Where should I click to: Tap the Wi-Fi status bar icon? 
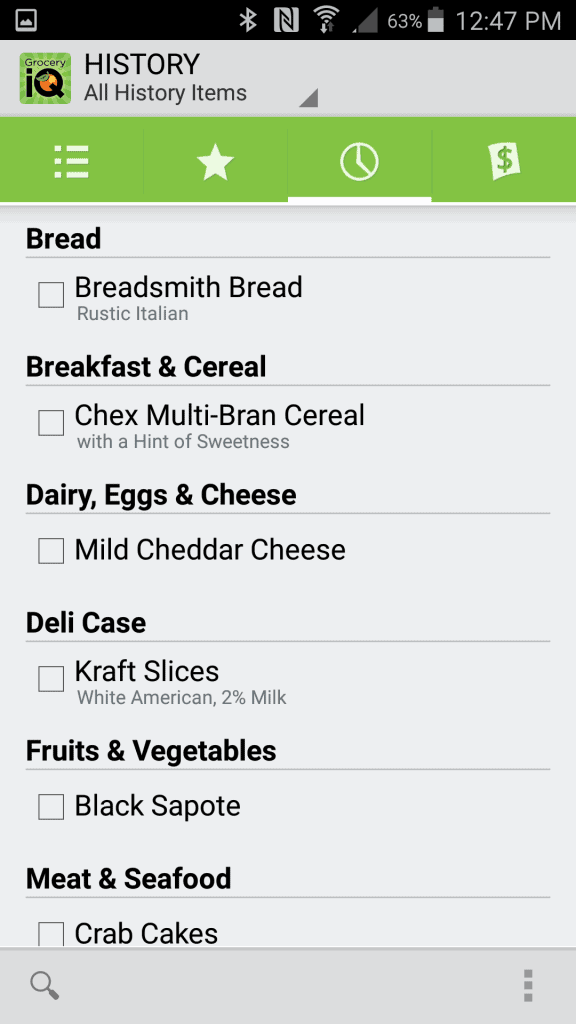pyautogui.click(x=325, y=20)
